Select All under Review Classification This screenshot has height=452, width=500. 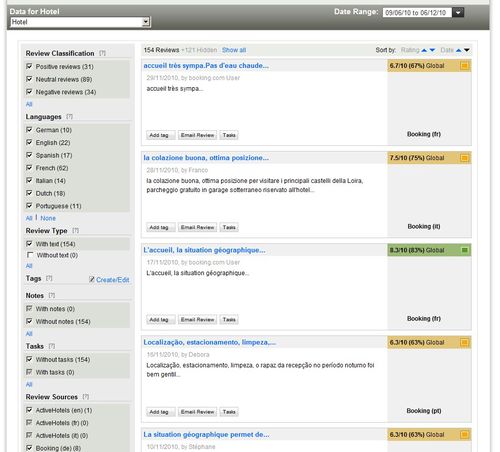[x=29, y=104]
